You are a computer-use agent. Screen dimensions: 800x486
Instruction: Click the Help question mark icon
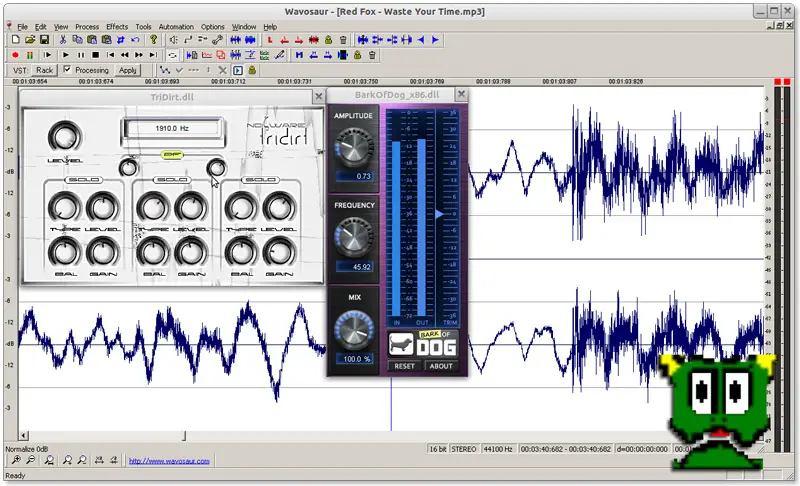[x=153, y=40]
